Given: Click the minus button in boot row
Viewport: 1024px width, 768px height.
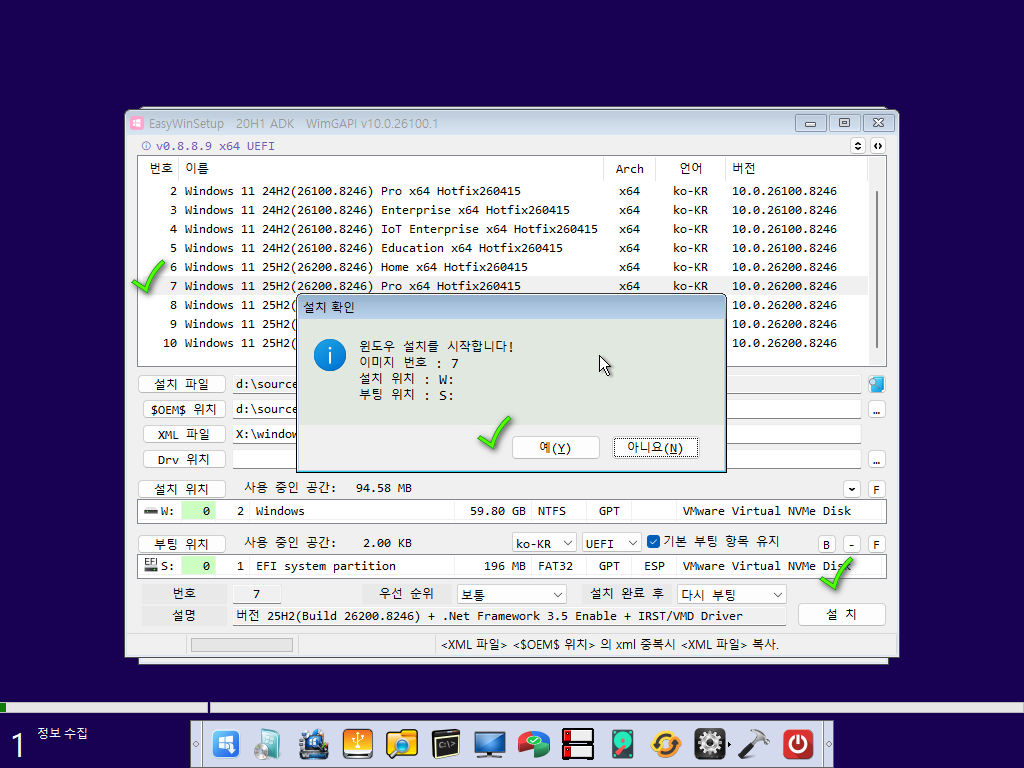Looking at the screenshot, I should [x=852, y=544].
